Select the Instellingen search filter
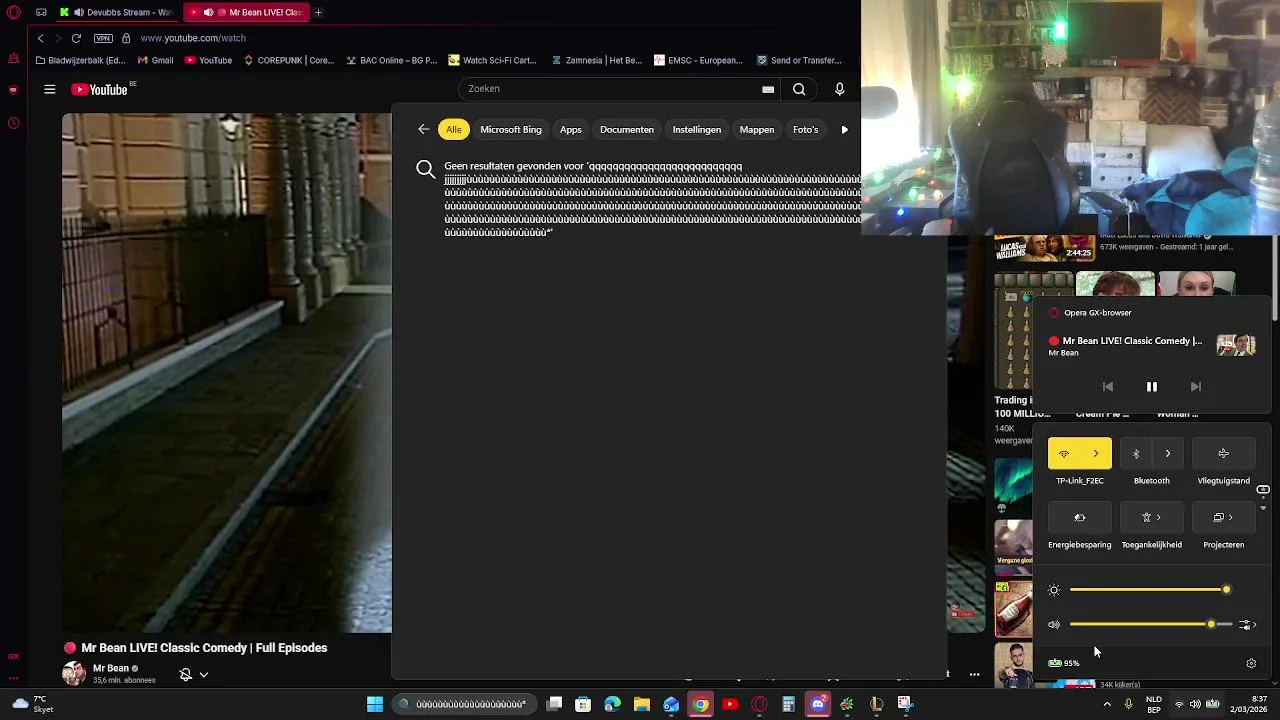The height and width of the screenshot is (720, 1280). (697, 129)
